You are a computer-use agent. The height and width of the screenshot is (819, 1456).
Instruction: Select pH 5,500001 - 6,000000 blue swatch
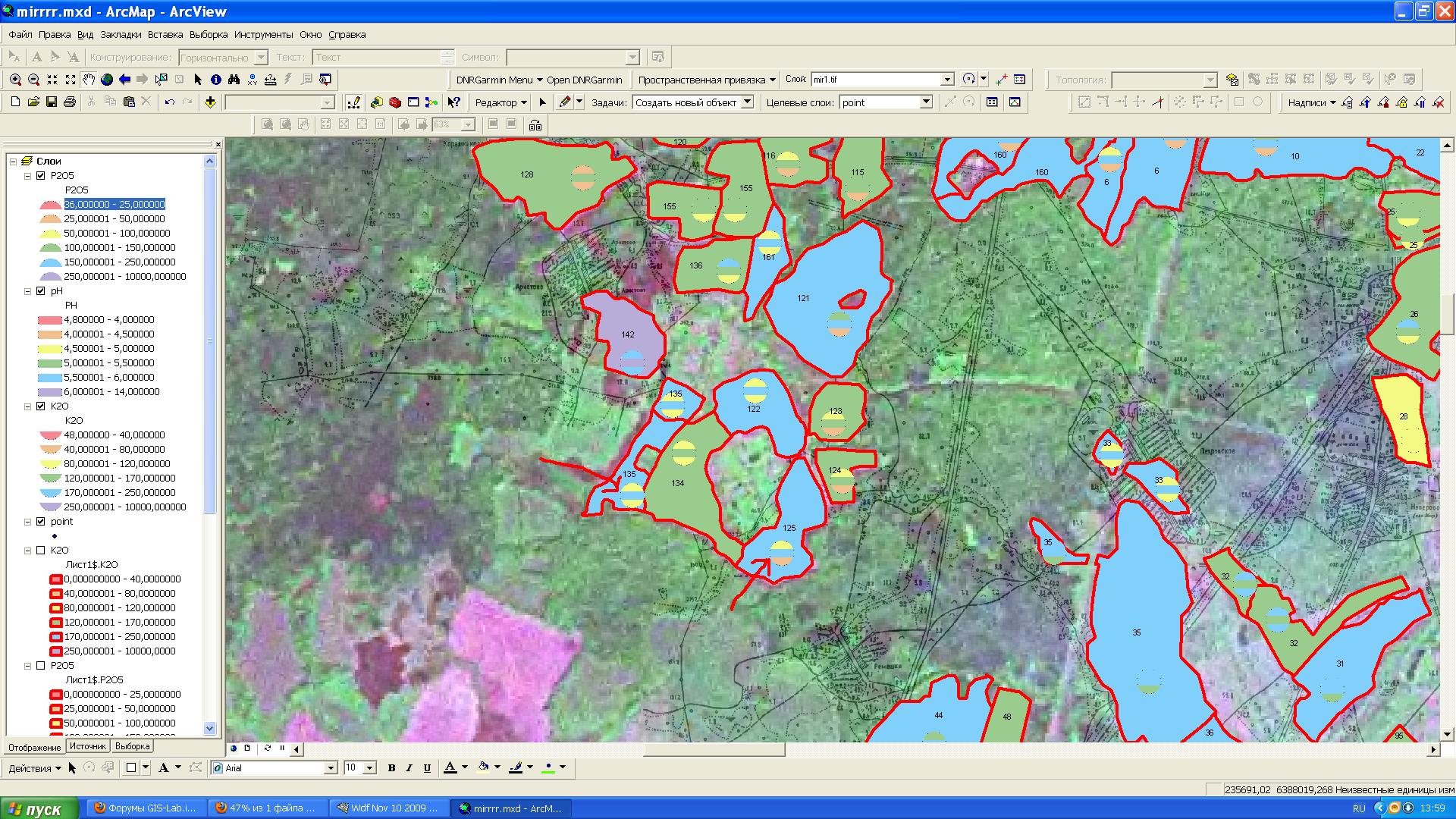click(50, 378)
